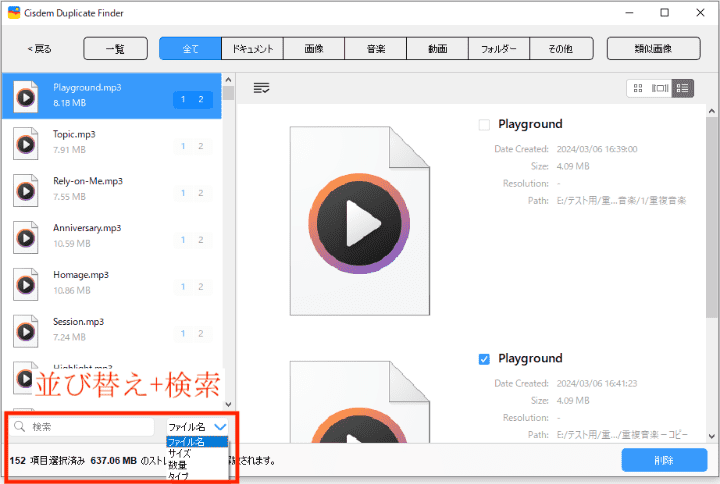Click the Rely-on-Me.mp3 file icon
720x484 pixels.
[x=25, y=191]
